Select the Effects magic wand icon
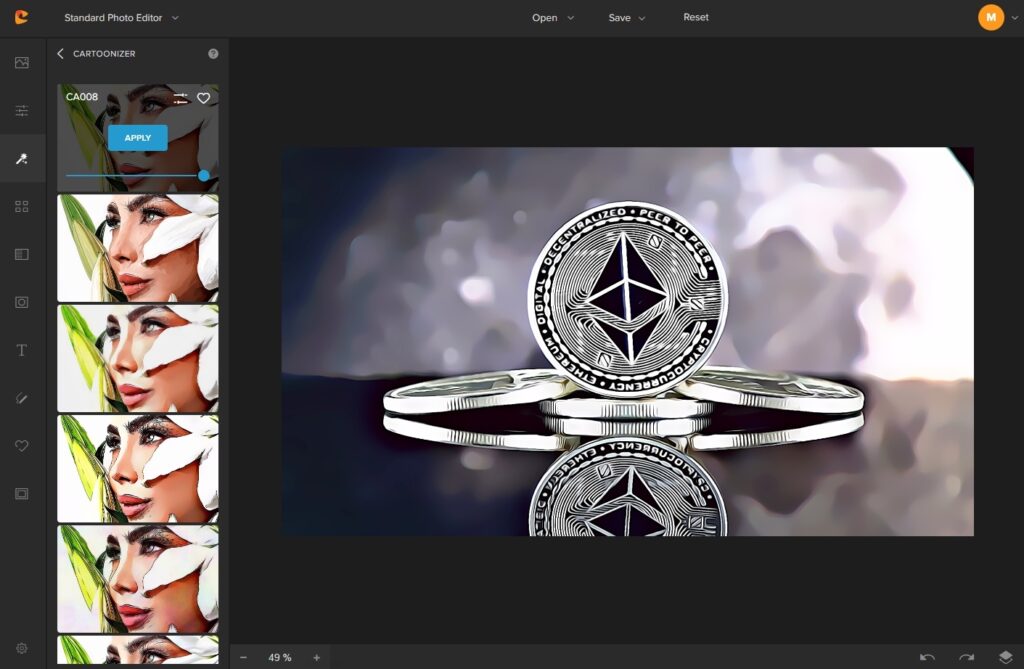 coord(22,159)
